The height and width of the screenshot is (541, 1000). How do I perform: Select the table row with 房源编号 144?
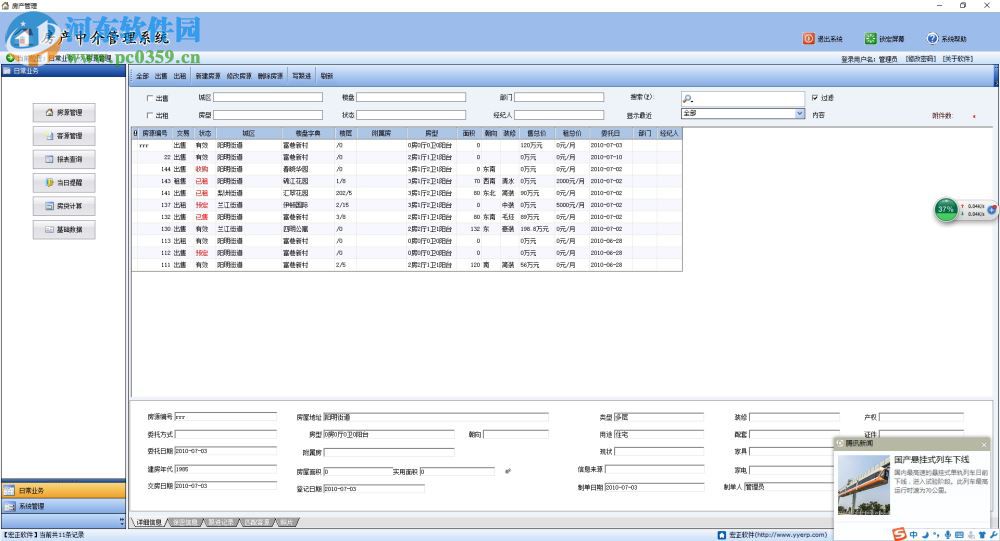[407, 169]
